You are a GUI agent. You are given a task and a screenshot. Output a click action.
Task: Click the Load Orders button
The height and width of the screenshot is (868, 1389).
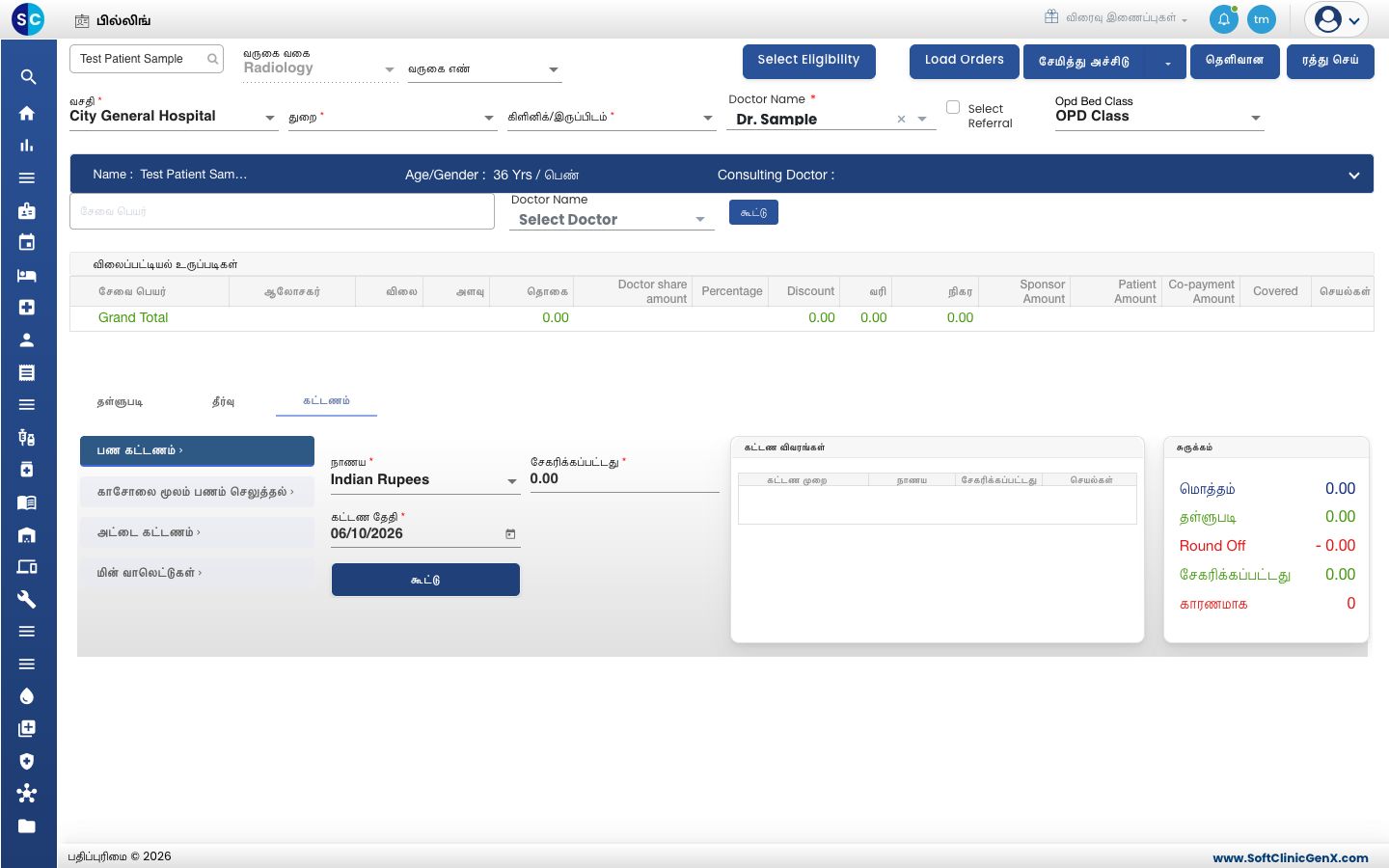tap(964, 61)
